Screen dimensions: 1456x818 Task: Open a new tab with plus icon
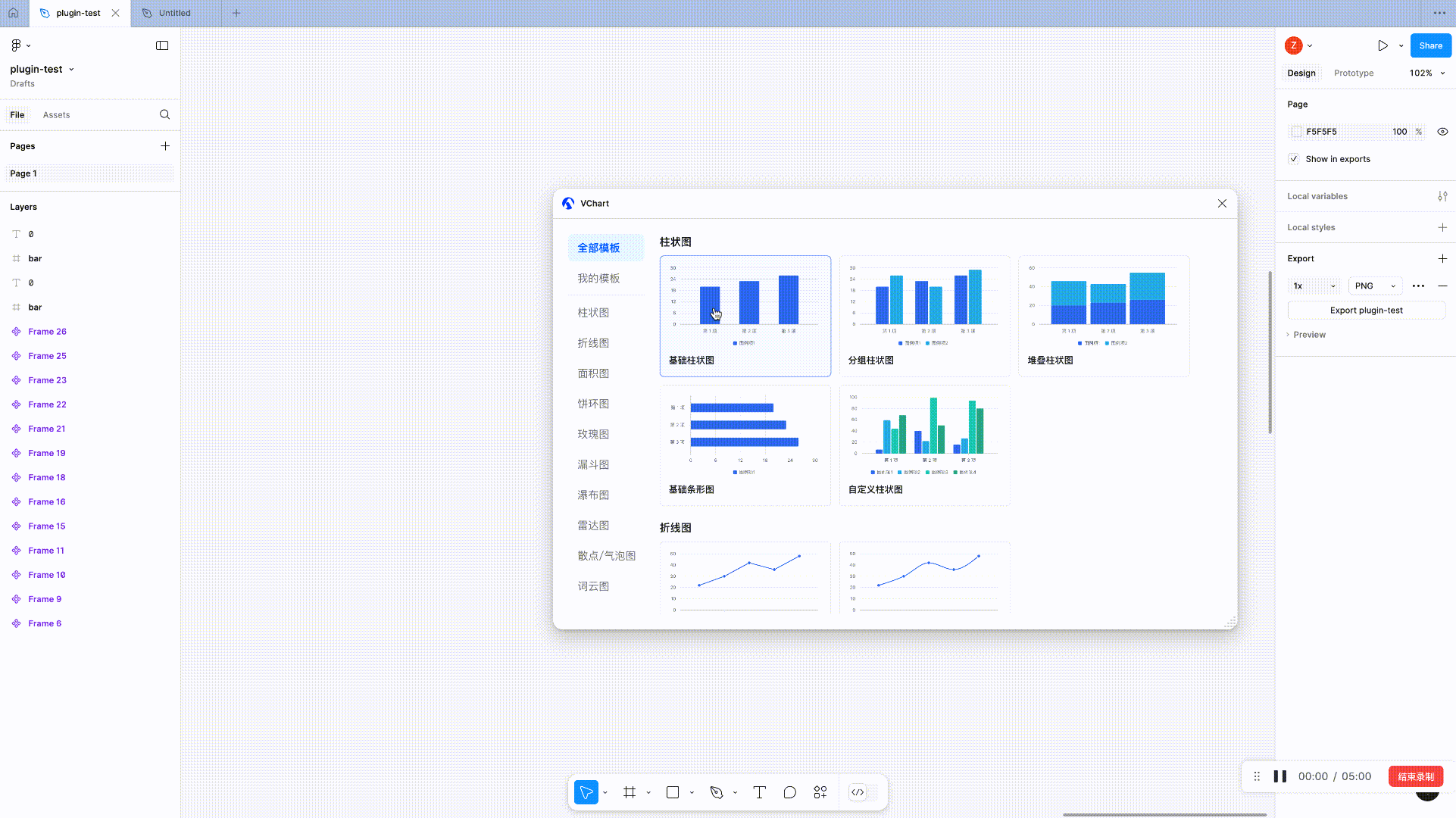coord(236,13)
